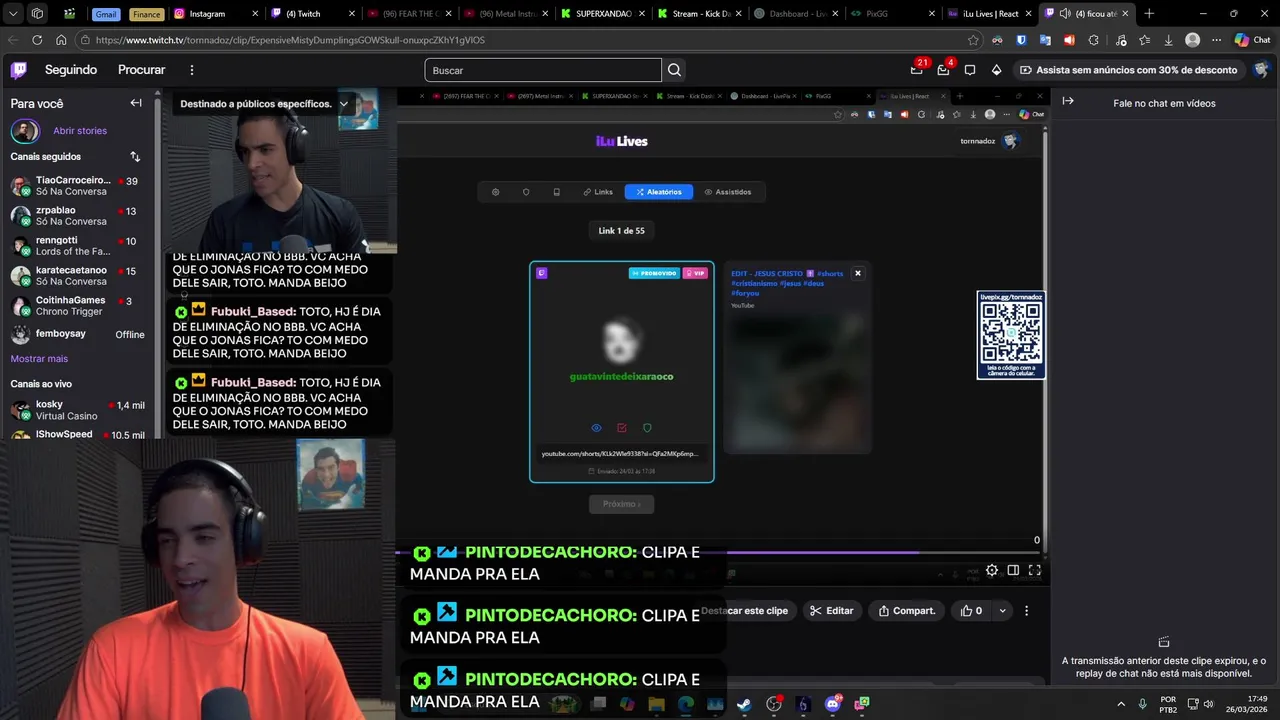1280x720 pixels.
Task: Open the Procurar browse page
Action: click(x=141, y=70)
